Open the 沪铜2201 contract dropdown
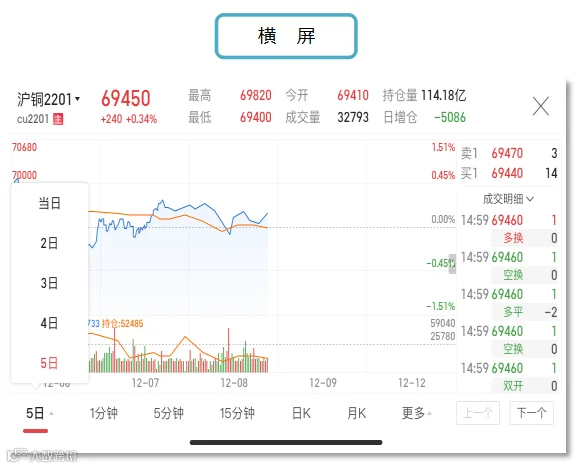This screenshot has height=468, width=578. [x=48, y=99]
